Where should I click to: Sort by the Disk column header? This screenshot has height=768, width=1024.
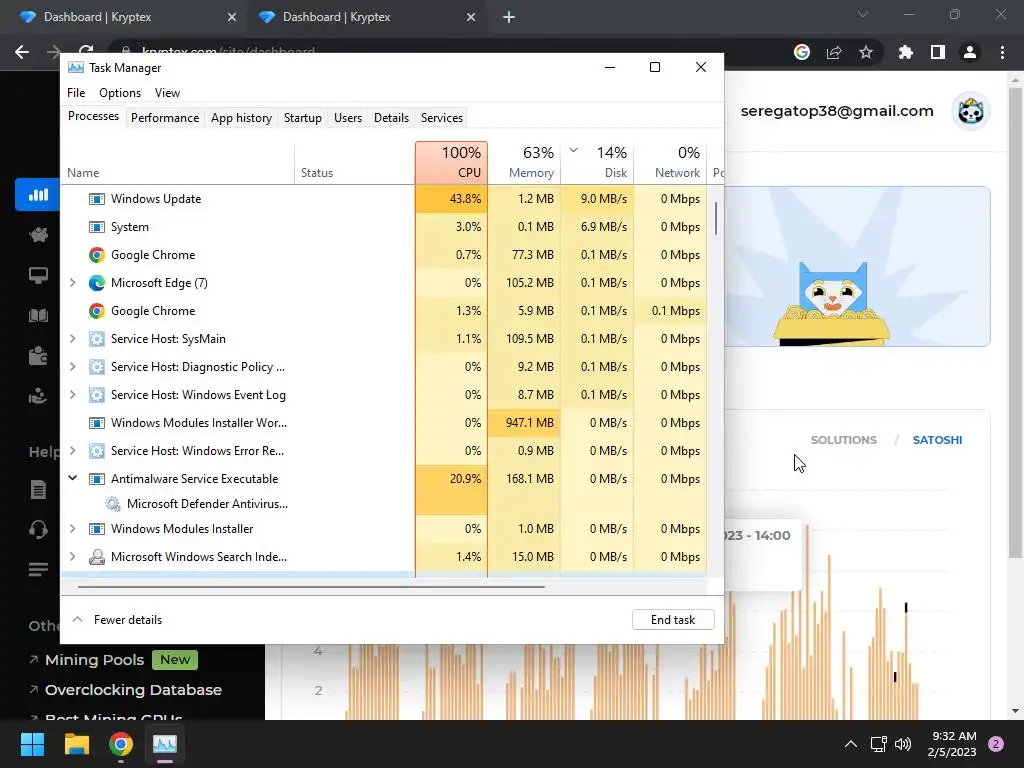(x=598, y=162)
